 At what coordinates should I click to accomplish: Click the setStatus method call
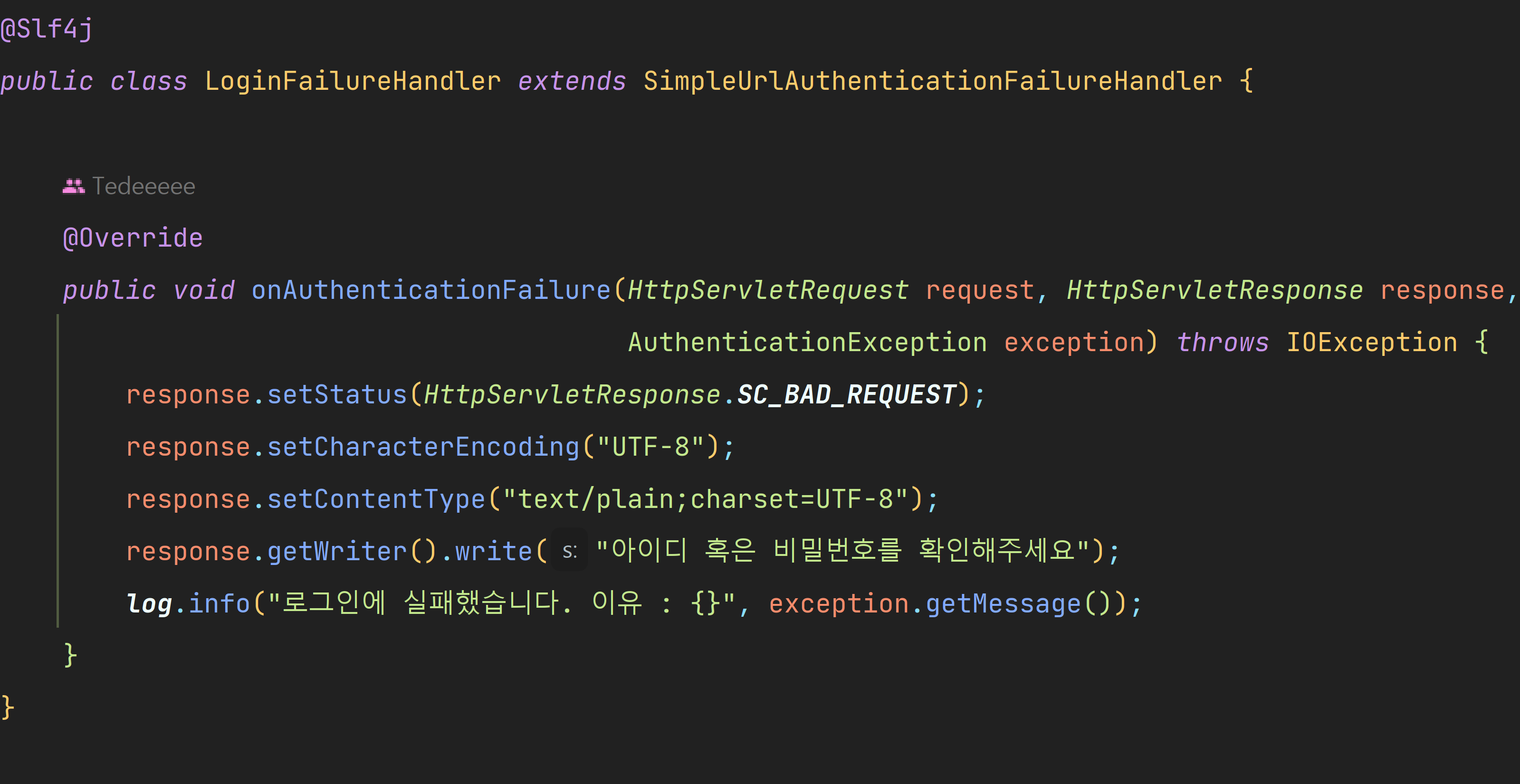click(x=337, y=395)
